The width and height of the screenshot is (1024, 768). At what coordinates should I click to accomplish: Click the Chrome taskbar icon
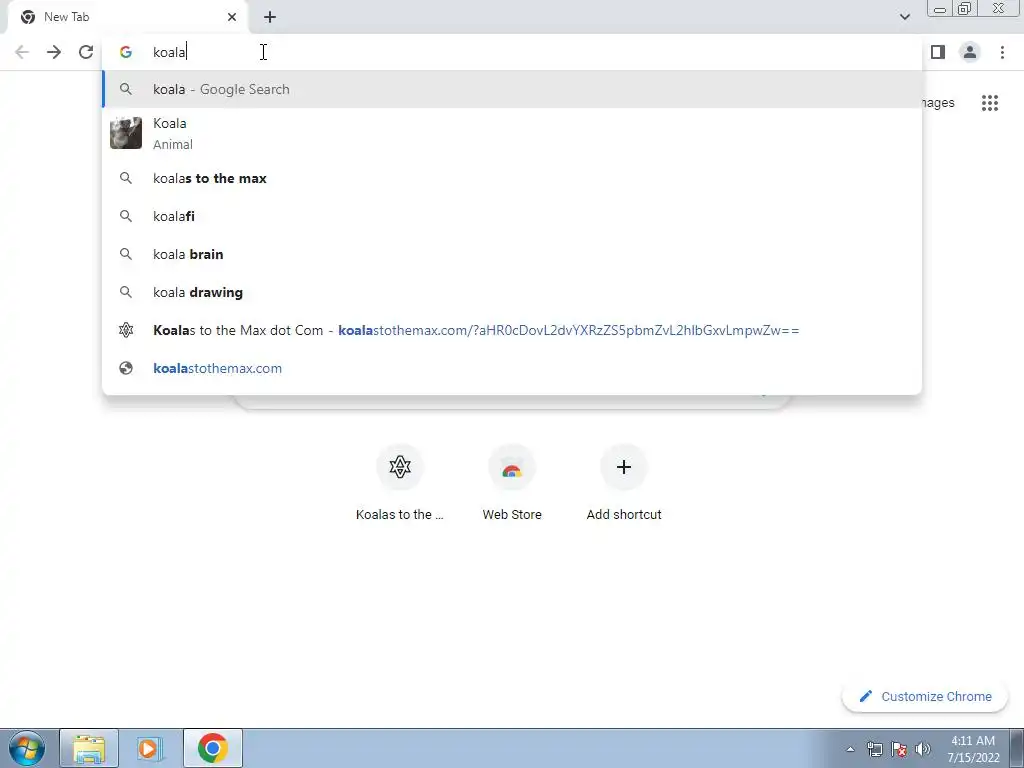pyautogui.click(x=212, y=748)
